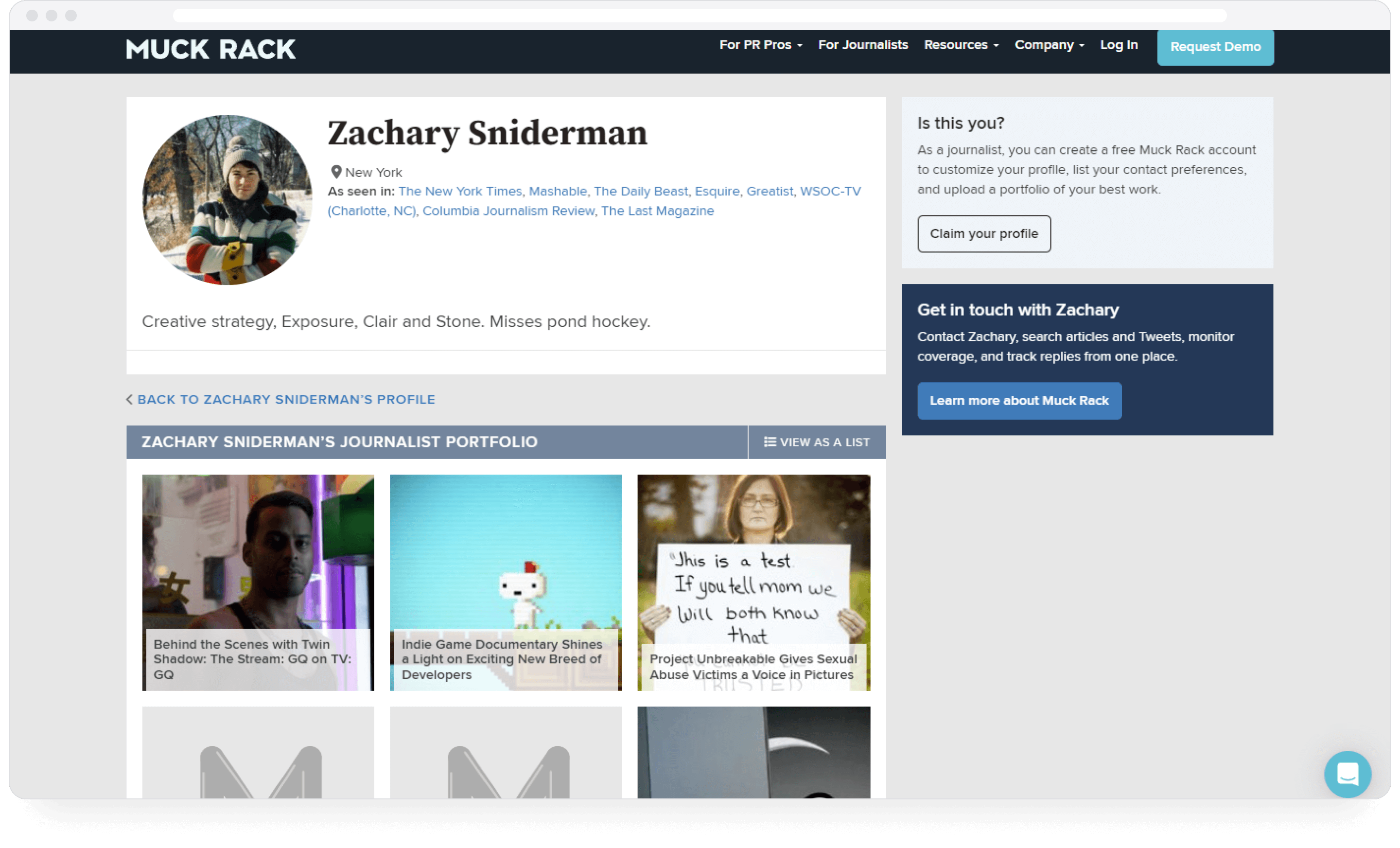Click the Twin Shadow article thumbnail
1400x848 pixels.
(x=258, y=582)
